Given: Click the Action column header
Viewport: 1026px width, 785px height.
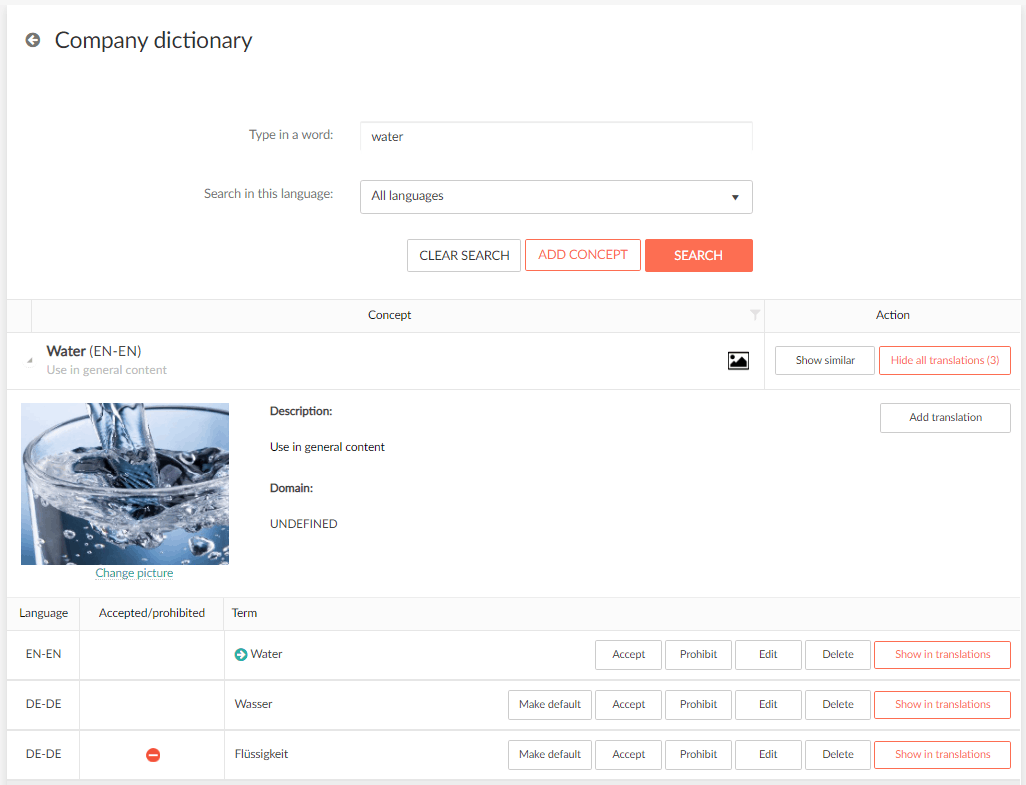Looking at the screenshot, I should click(x=893, y=315).
